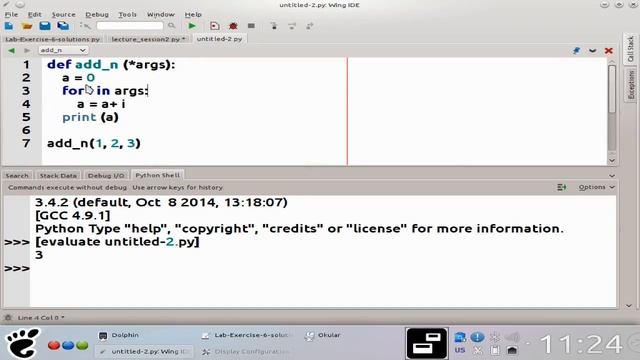Click the Step Into debugger icon

point(274,26)
